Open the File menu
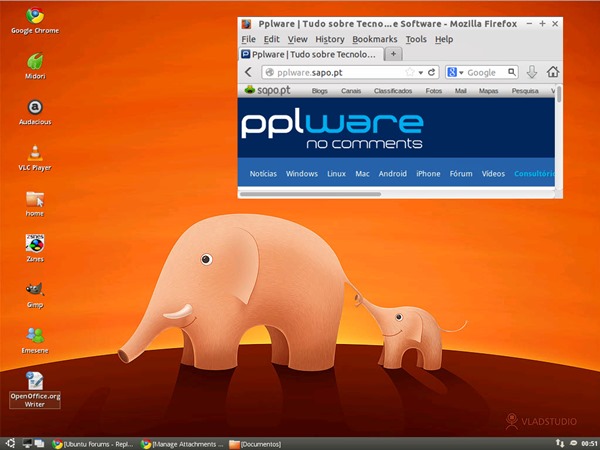 [248, 39]
